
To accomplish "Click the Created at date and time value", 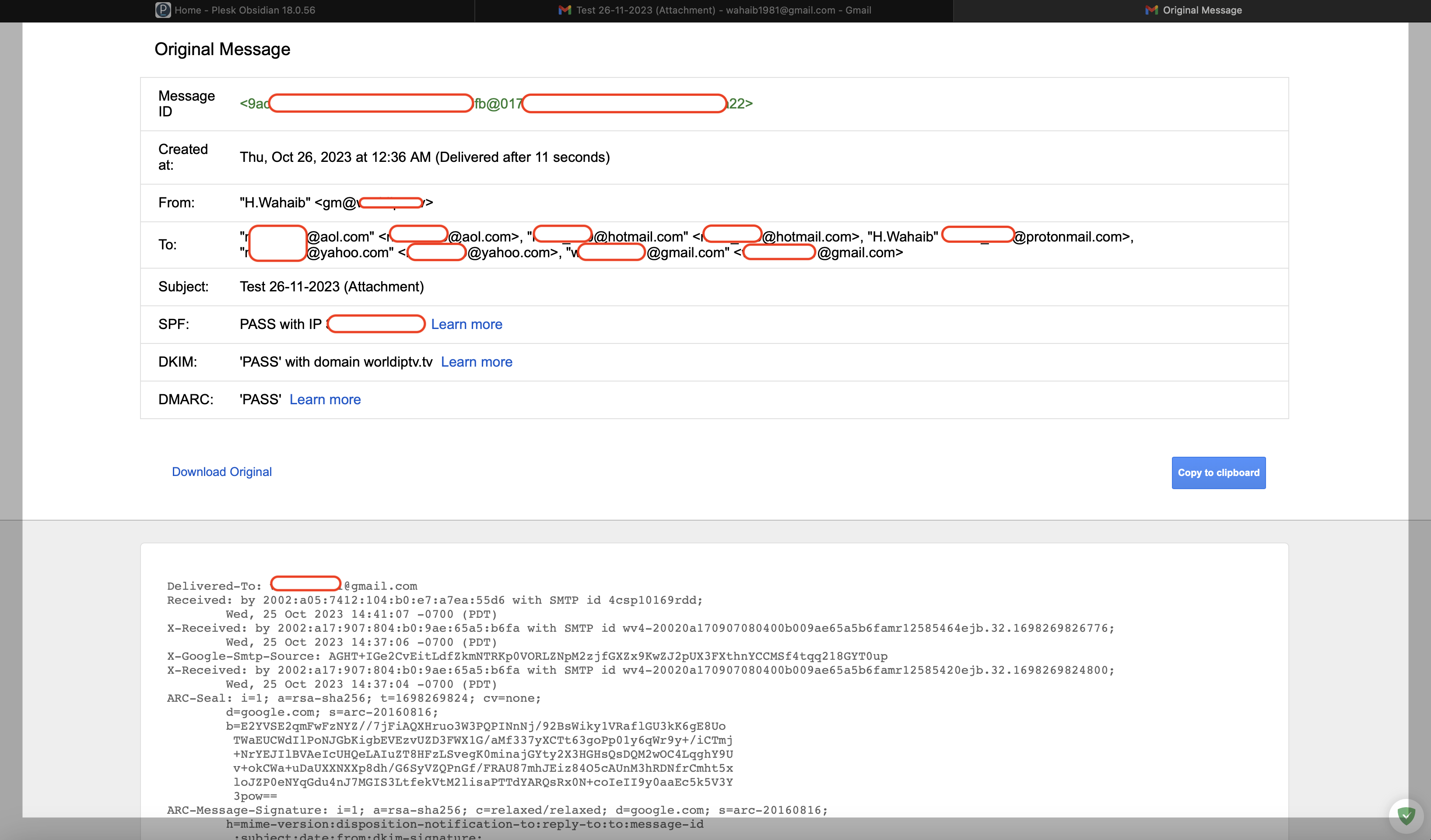I will tap(424, 157).
